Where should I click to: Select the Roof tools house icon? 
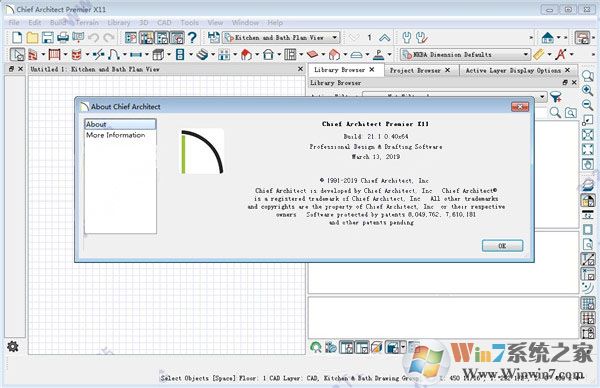click(246, 54)
